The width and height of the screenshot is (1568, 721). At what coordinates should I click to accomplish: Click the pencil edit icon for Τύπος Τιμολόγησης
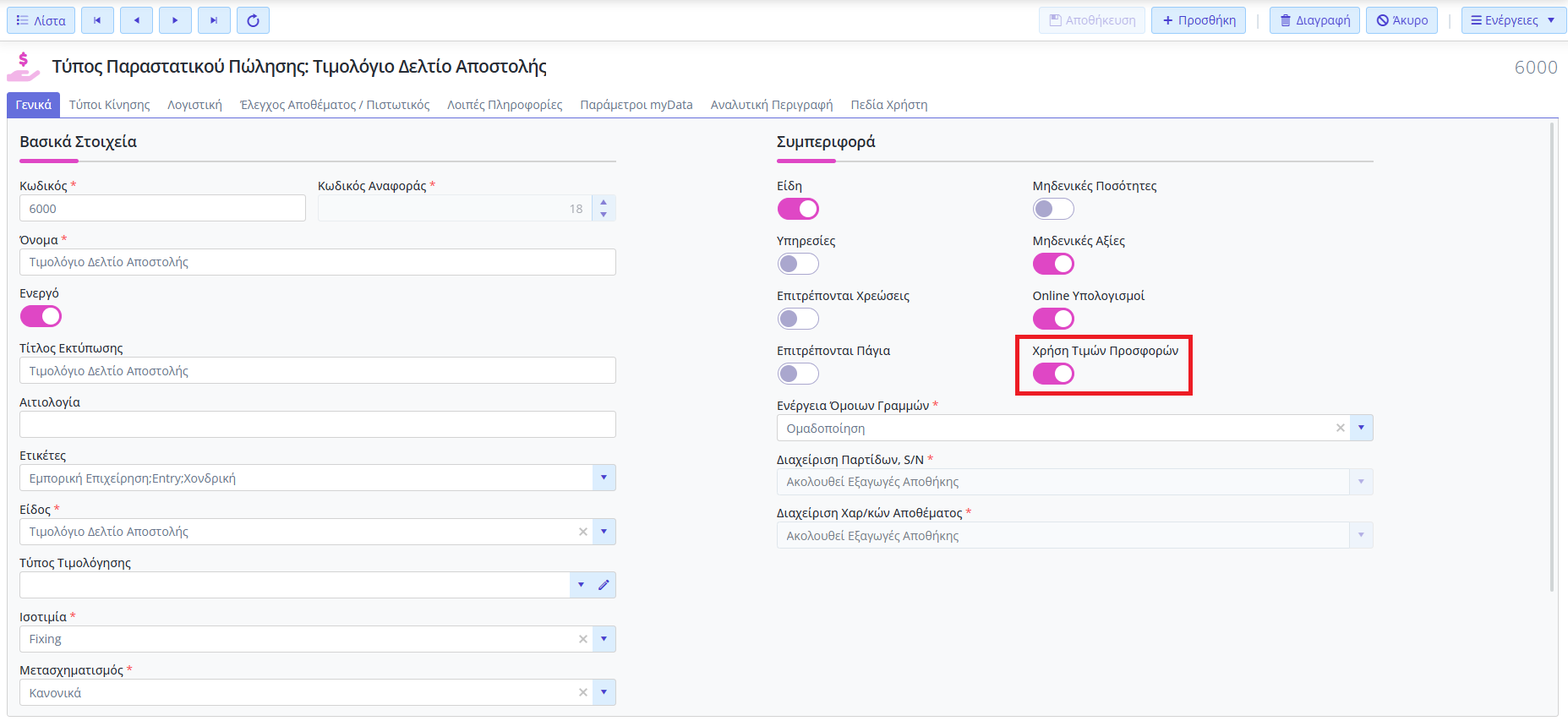604,585
